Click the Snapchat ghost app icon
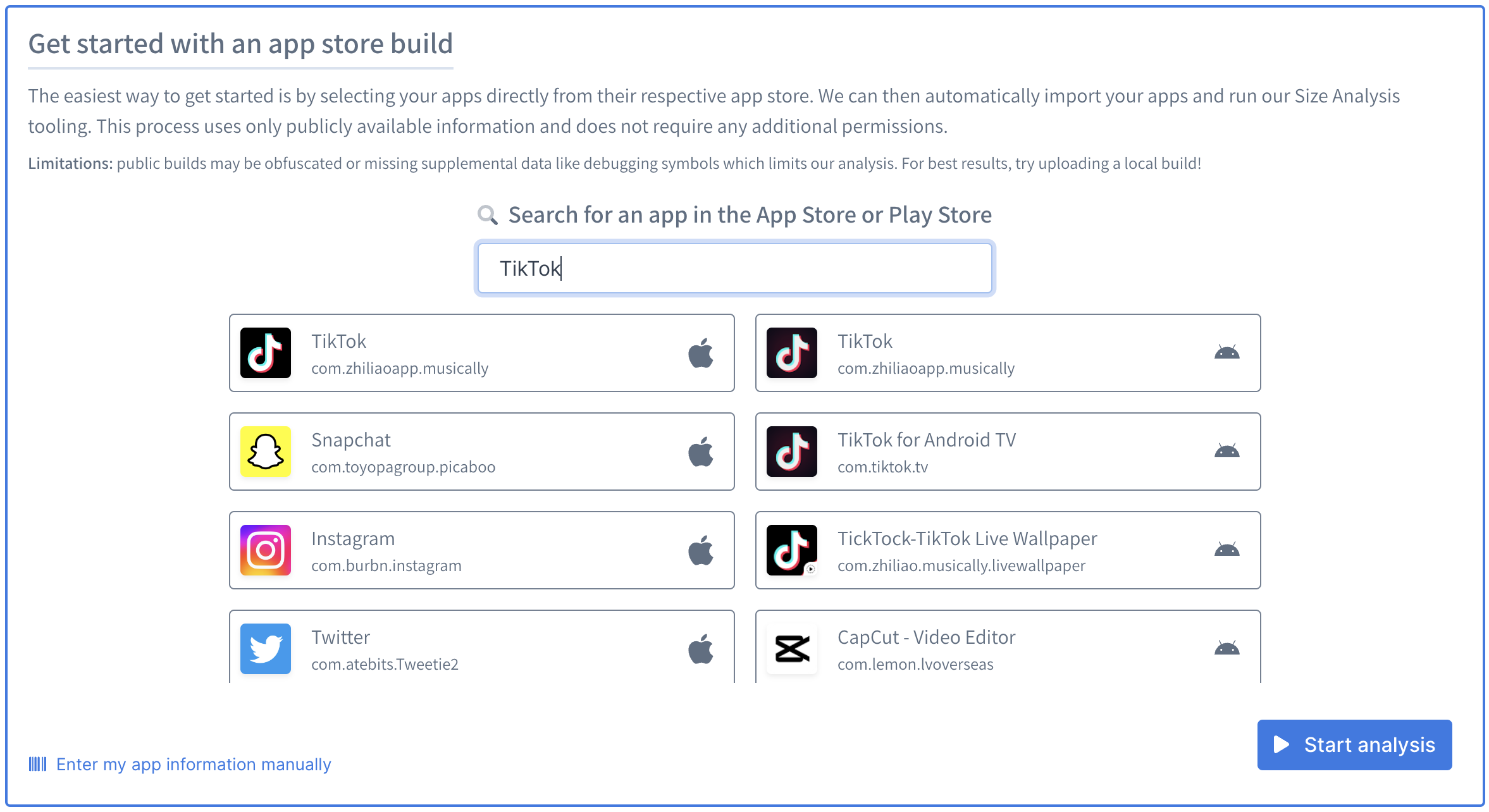 [x=266, y=452]
